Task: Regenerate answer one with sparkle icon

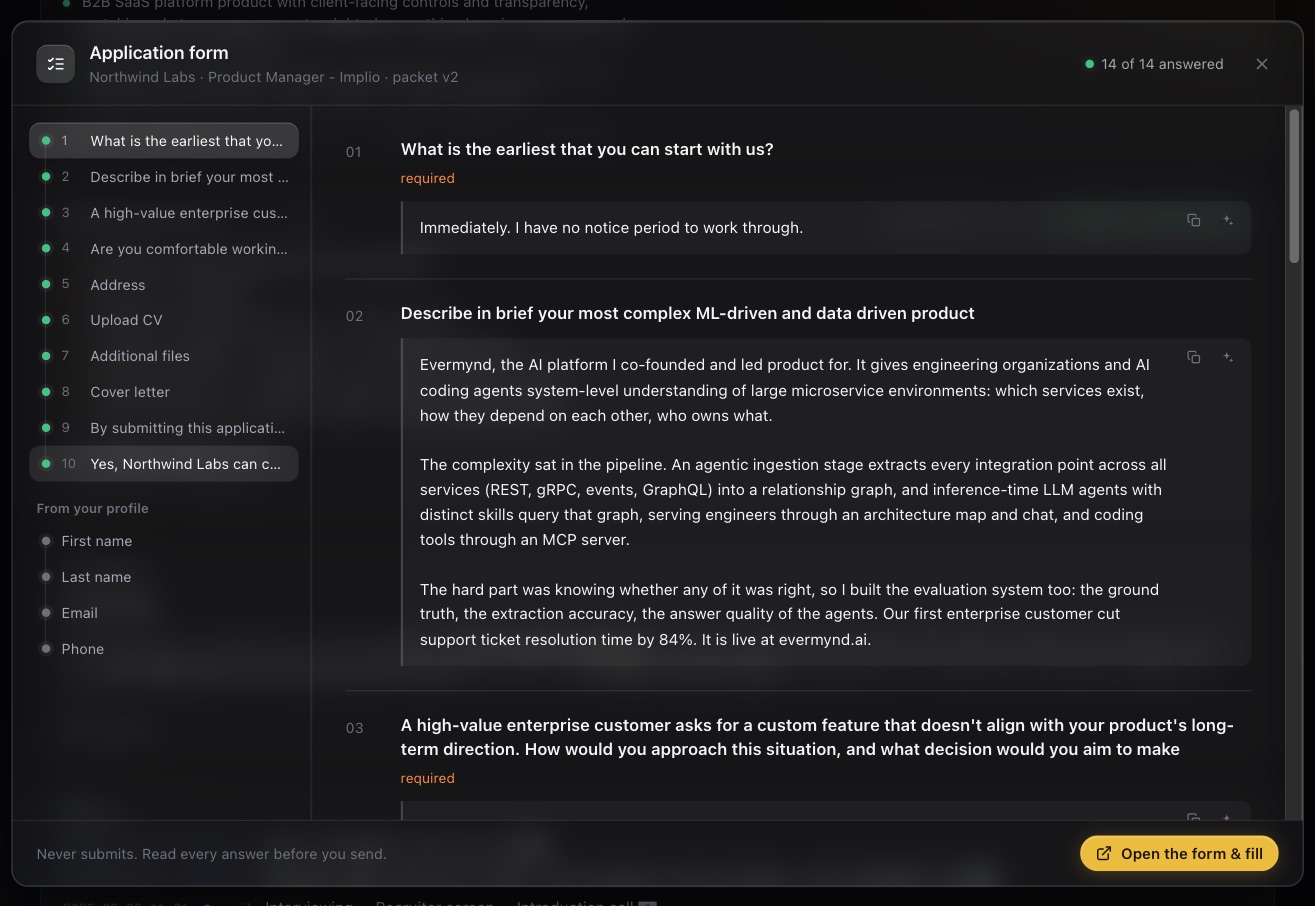Action: 1228,220
